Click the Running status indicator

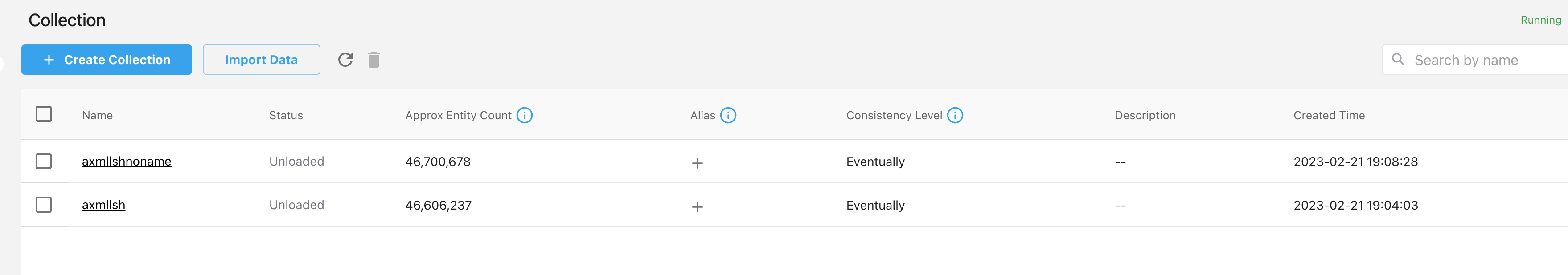[x=1540, y=20]
